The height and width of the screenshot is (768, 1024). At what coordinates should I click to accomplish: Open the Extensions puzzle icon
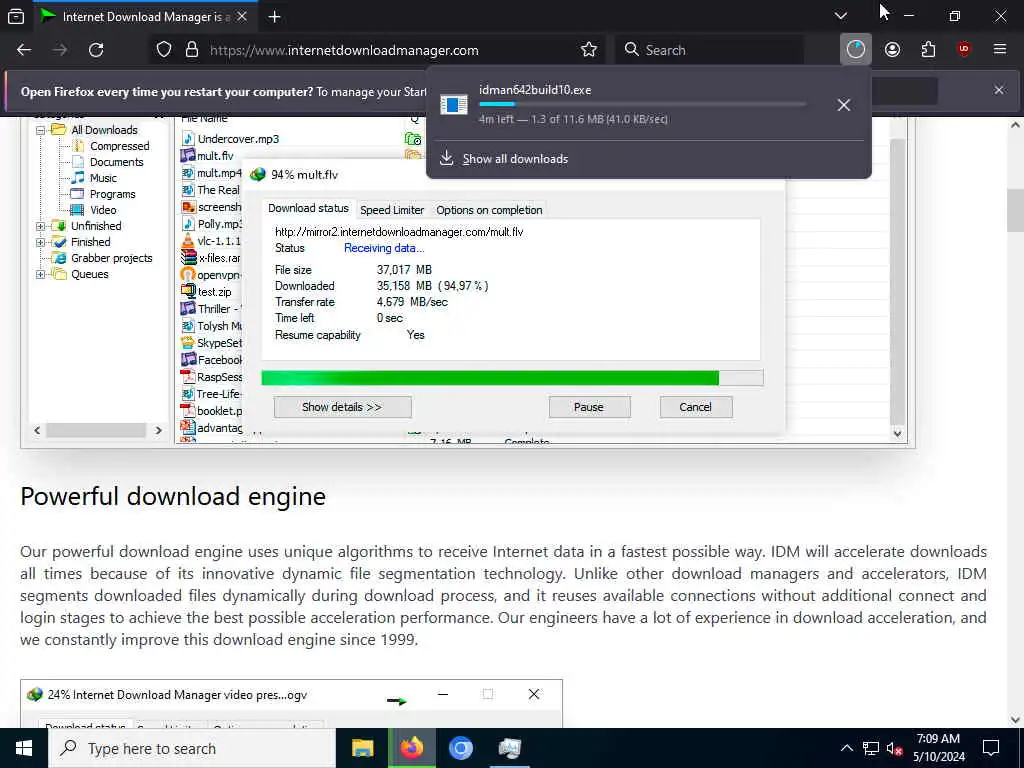pyautogui.click(x=928, y=50)
